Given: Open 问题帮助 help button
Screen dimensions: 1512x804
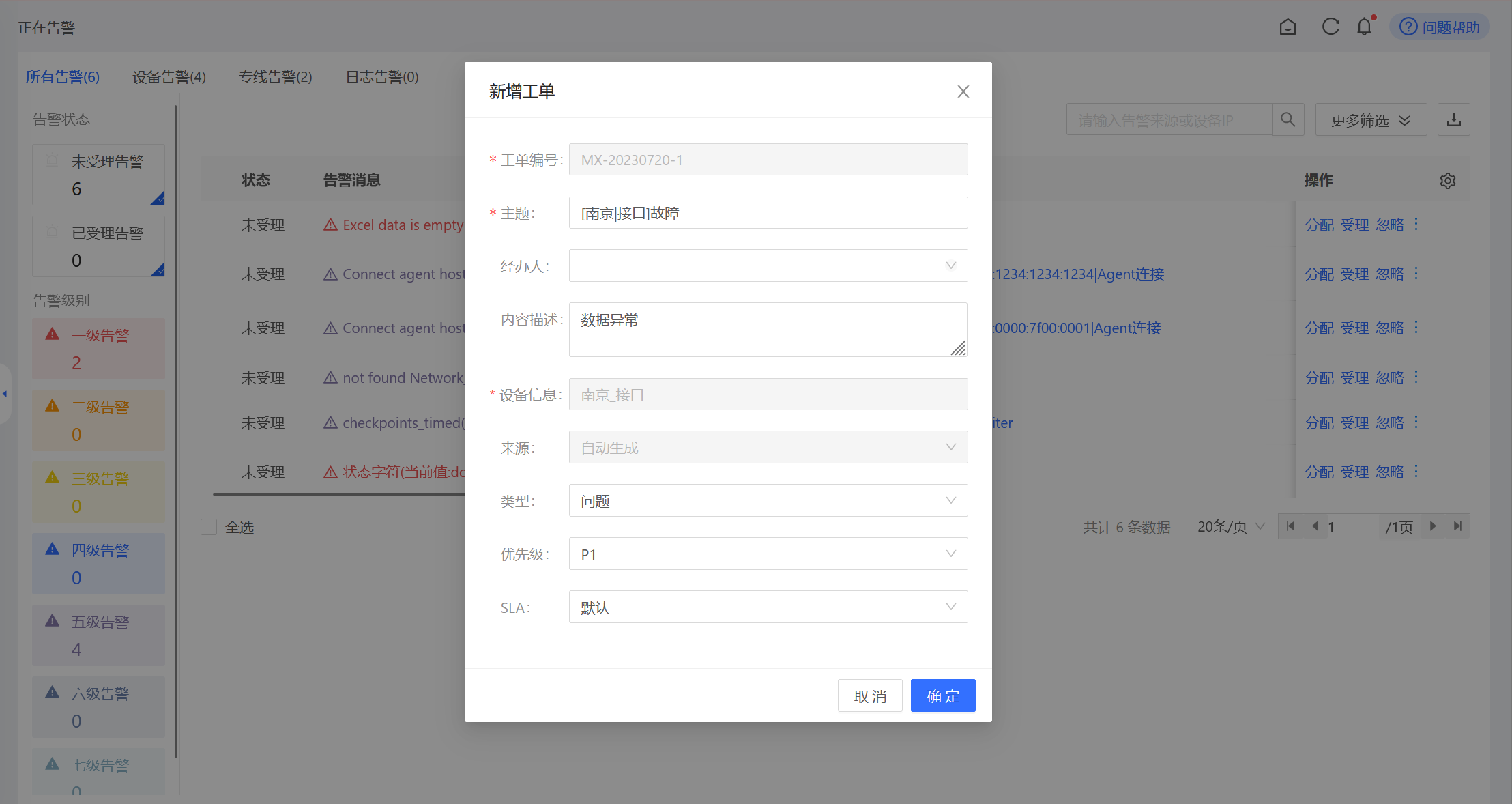Looking at the screenshot, I should coord(1439,27).
